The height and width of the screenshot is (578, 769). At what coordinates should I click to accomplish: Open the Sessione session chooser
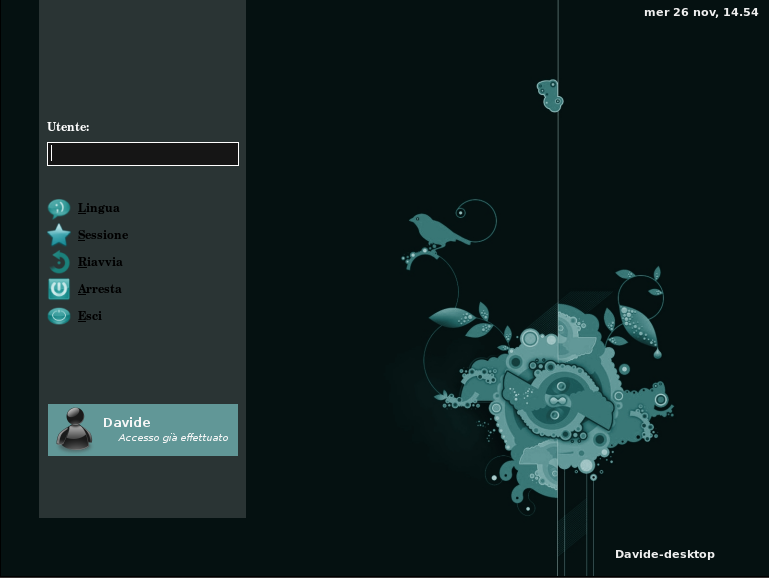click(103, 235)
